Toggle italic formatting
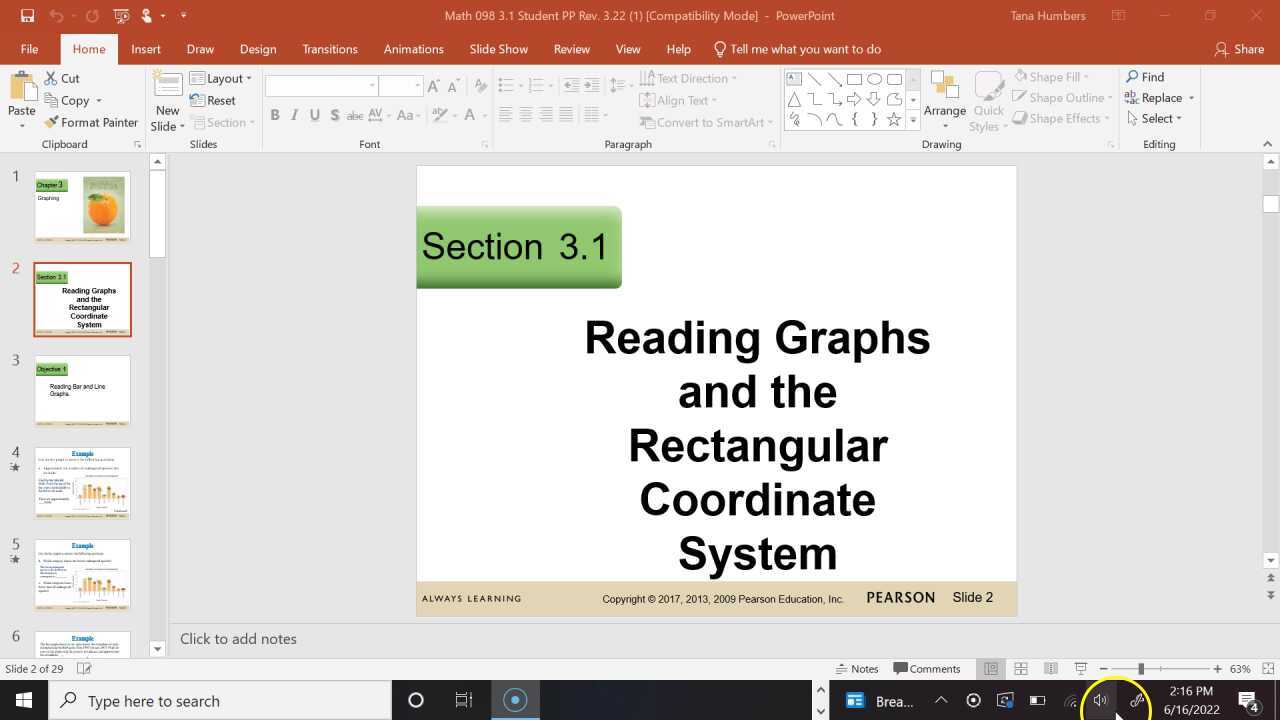 click(x=294, y=115)
